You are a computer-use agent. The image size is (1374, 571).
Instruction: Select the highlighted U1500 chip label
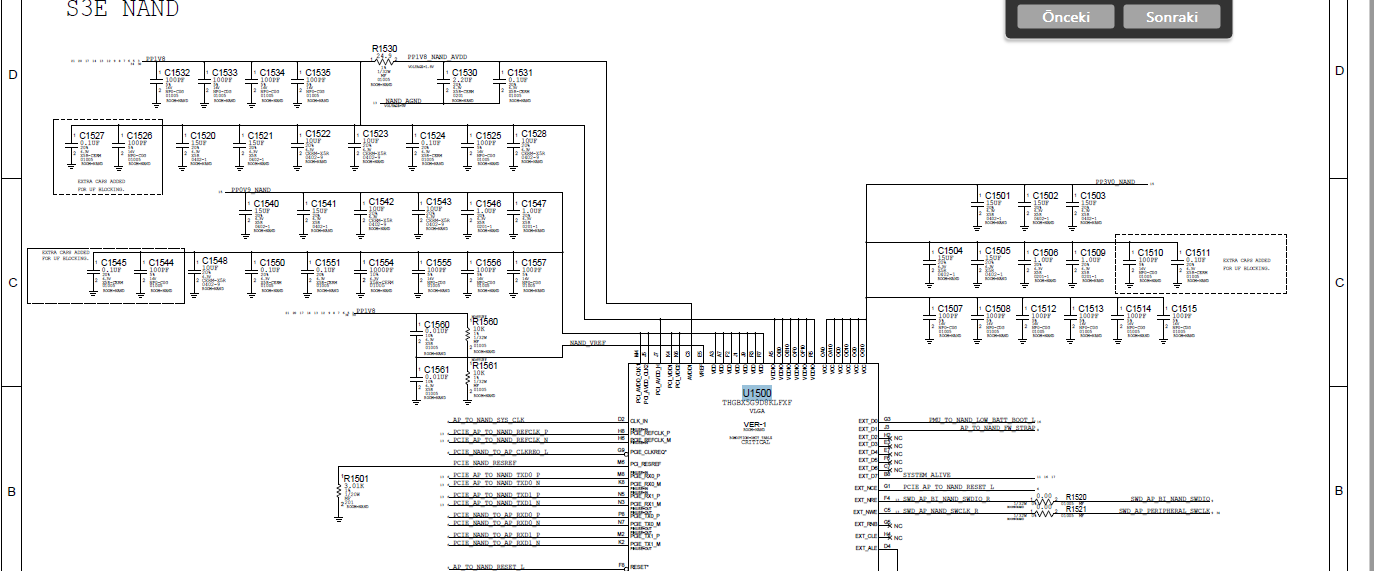click(x=756, y=393)
